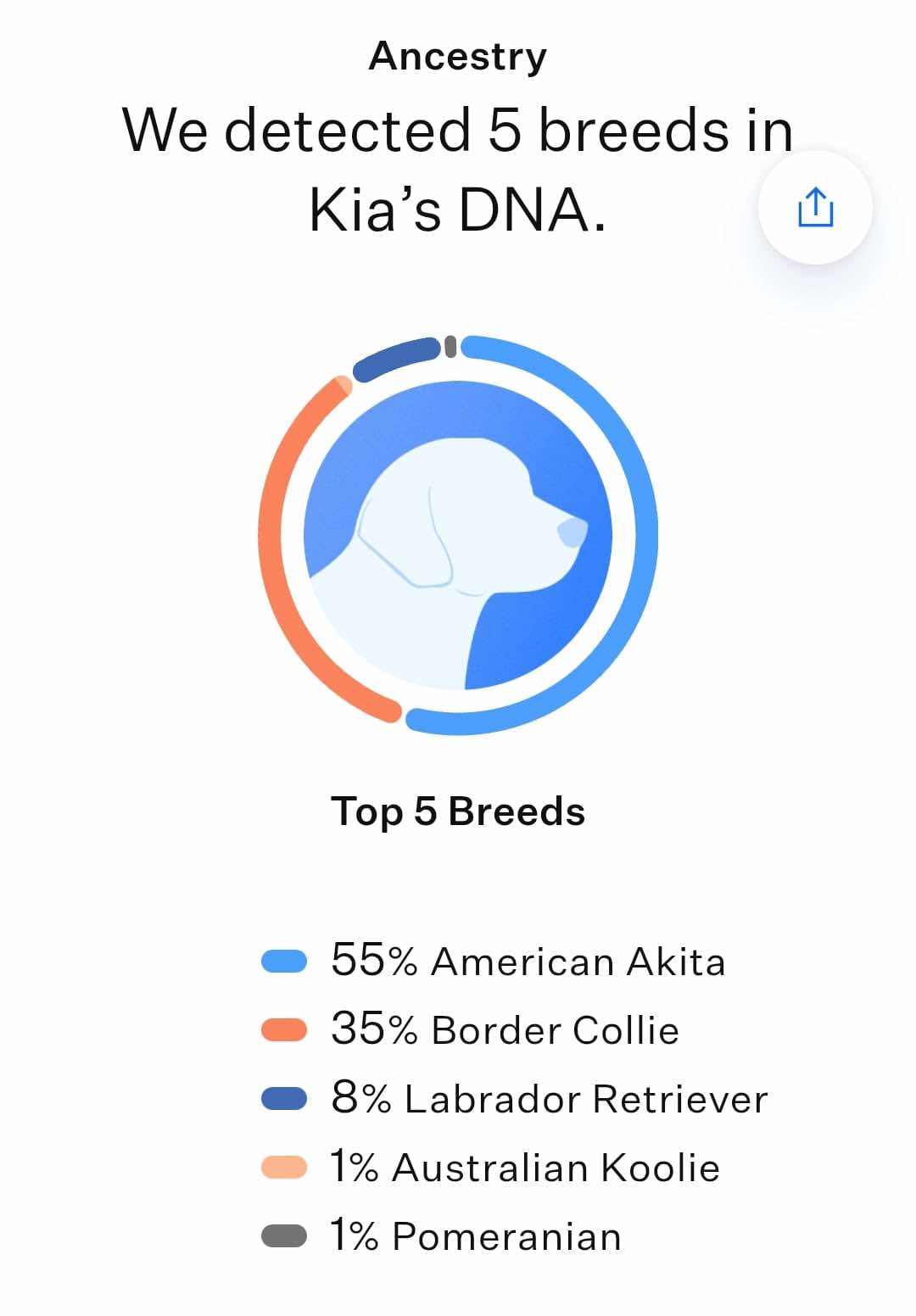916x1316 pixels.
Task: Click the Ancestry section title
Action: click(458, 57)
